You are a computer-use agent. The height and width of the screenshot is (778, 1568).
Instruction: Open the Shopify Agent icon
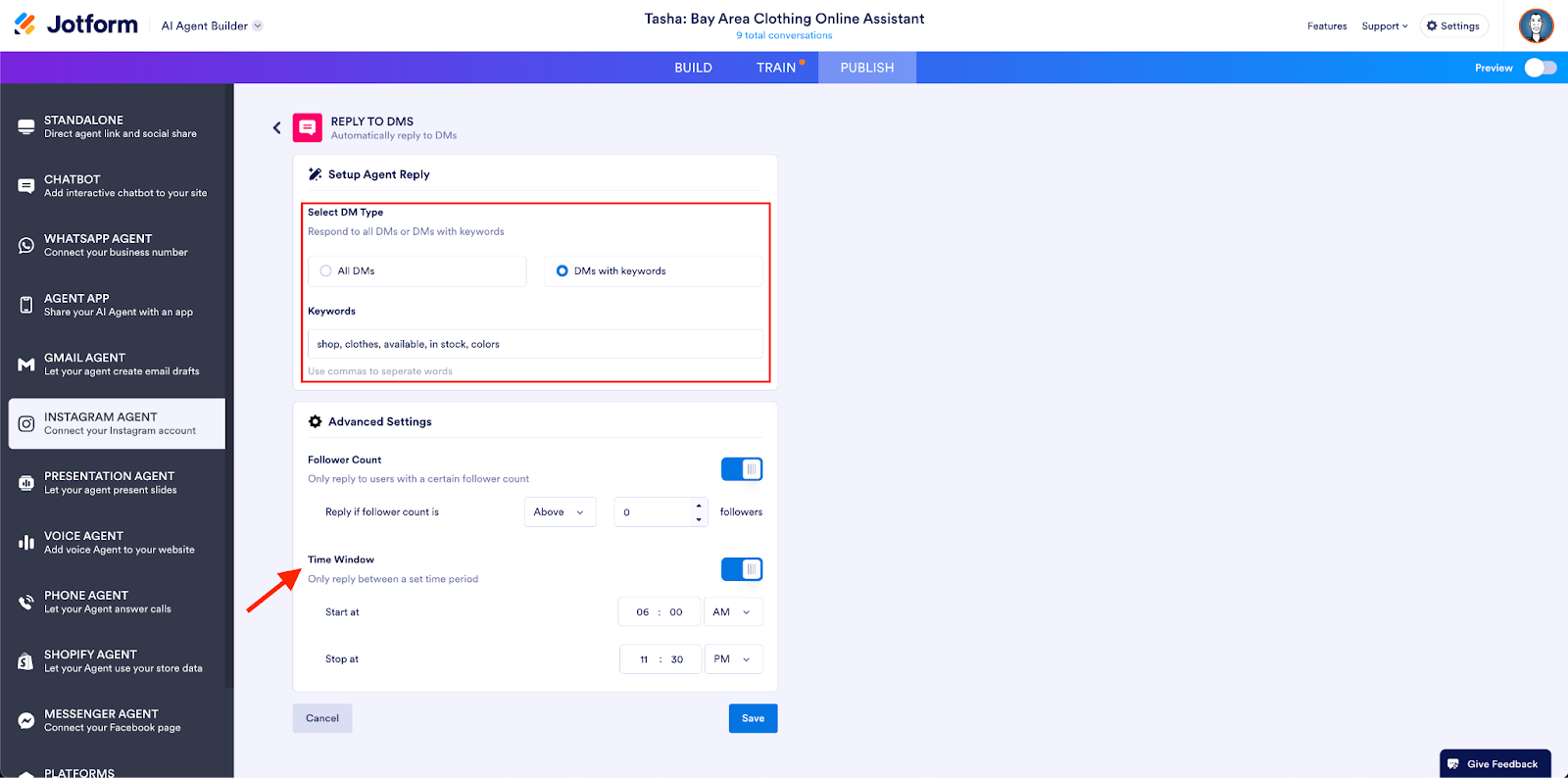coord(26,661)
